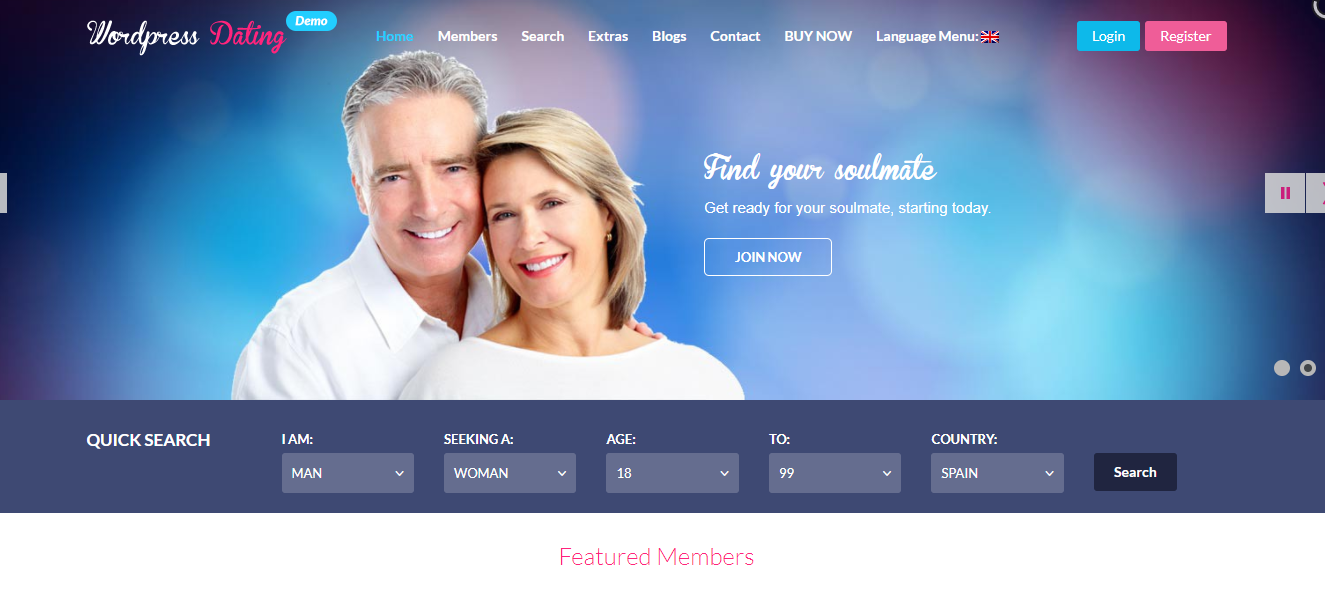Go to the Blogs page
1325x595 pixels.
(x=669, y=36)
